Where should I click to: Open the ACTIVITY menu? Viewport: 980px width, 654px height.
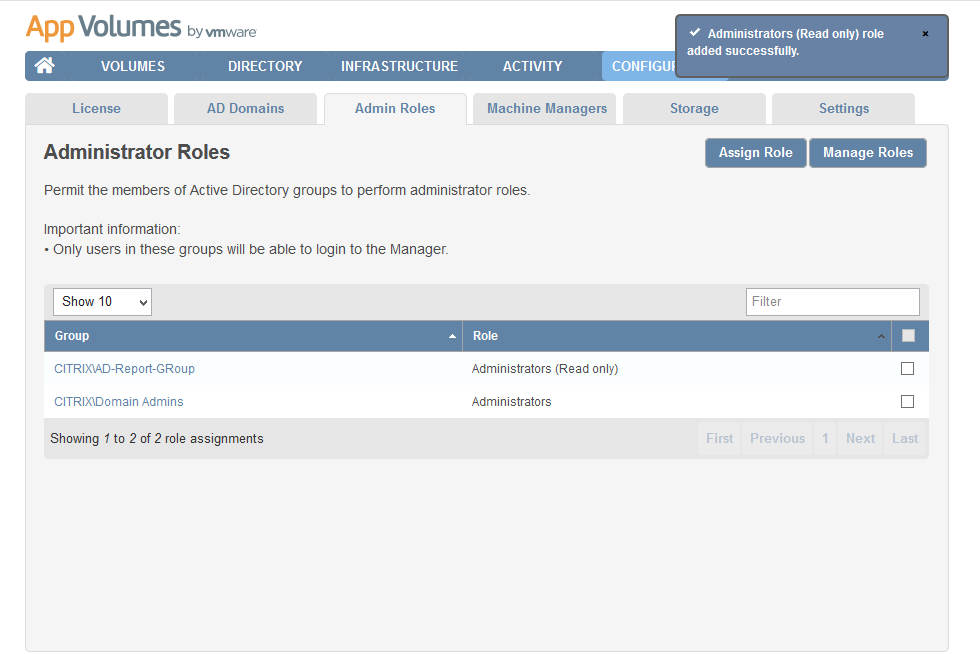coord(532,66)
